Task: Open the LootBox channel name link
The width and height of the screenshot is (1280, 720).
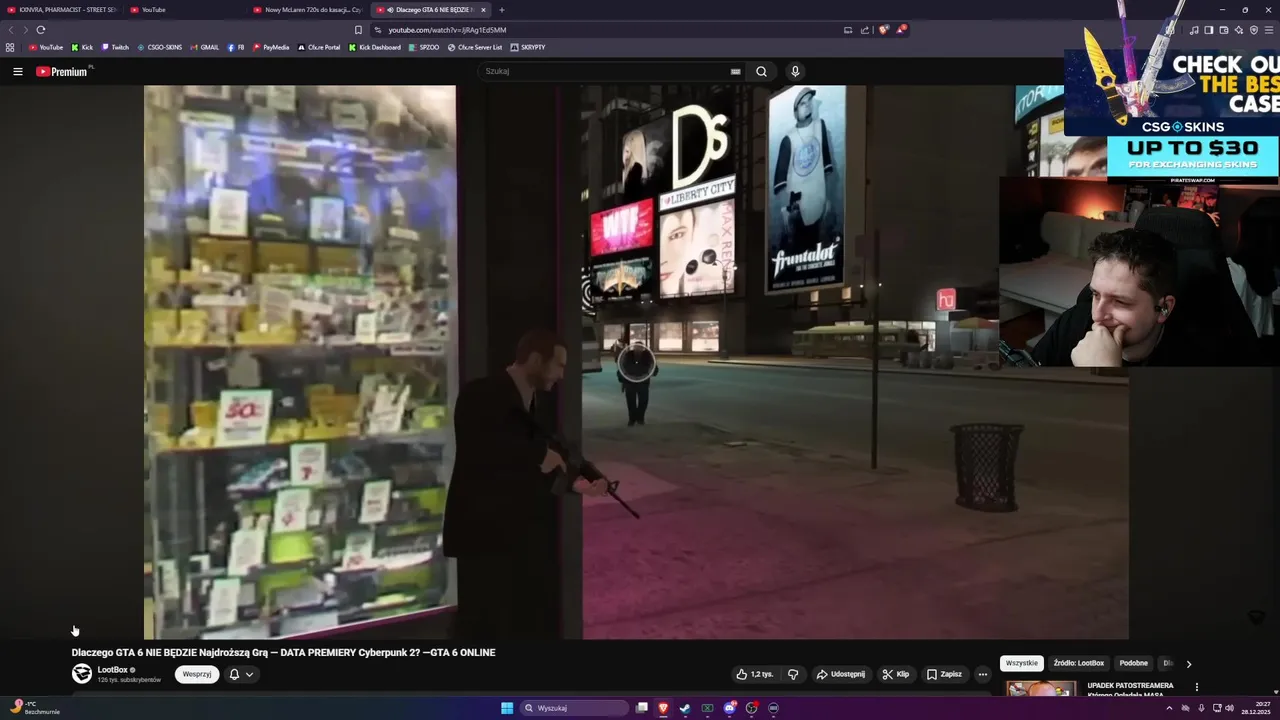Action: coord(113,670)
